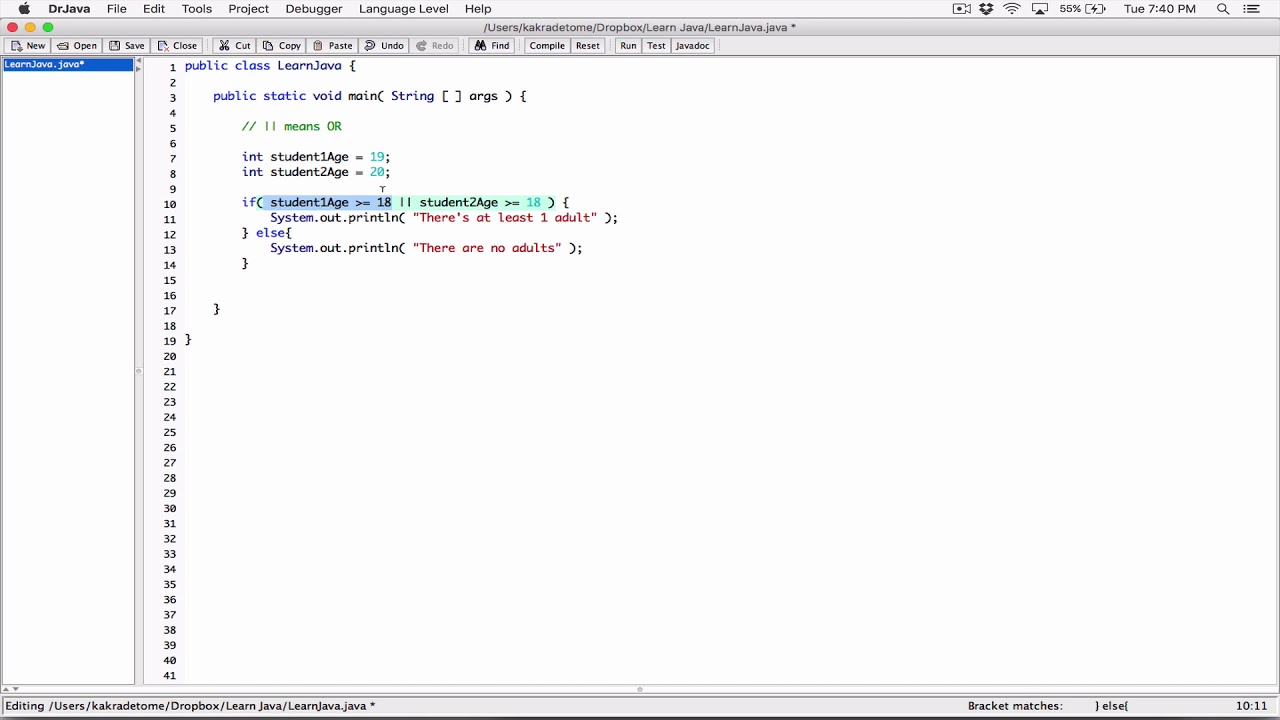The height and width of the screenshot is (720, 1280).
Task: Open the Debugger menu
Action: [314, 9]
